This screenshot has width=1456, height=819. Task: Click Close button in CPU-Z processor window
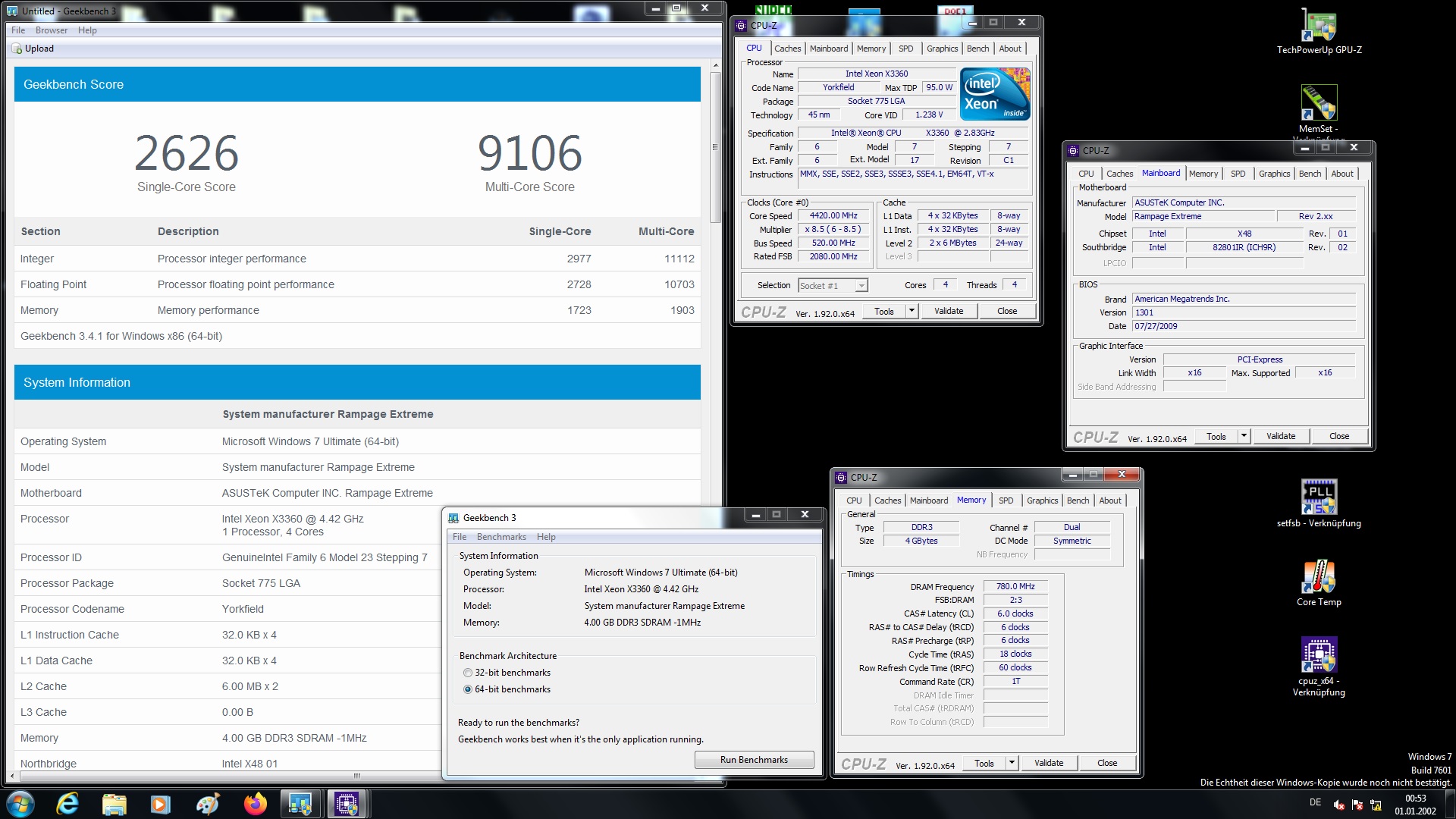coord(1006,311)
